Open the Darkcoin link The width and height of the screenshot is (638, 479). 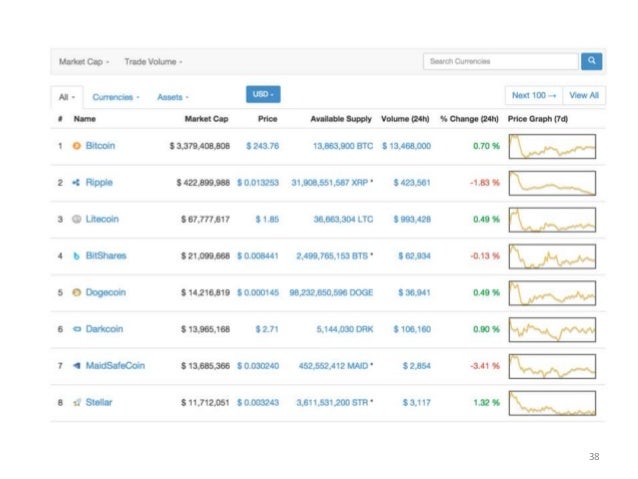(x=104, y=329)
